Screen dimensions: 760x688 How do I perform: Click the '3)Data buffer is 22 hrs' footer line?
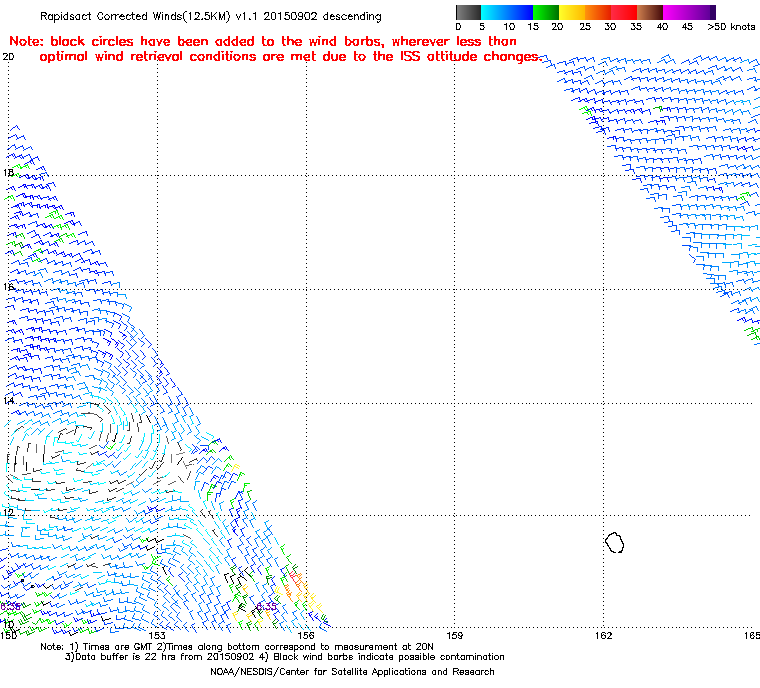285,657
